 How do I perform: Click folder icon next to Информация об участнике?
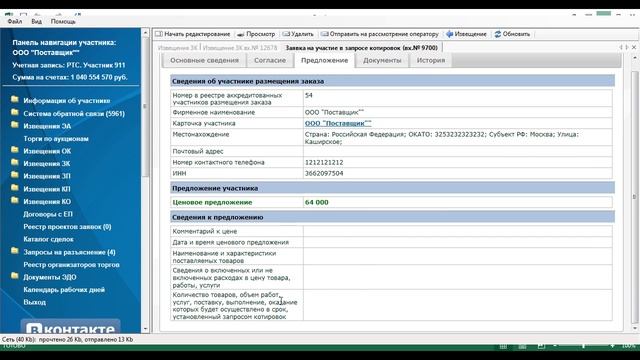coord(15,100)
